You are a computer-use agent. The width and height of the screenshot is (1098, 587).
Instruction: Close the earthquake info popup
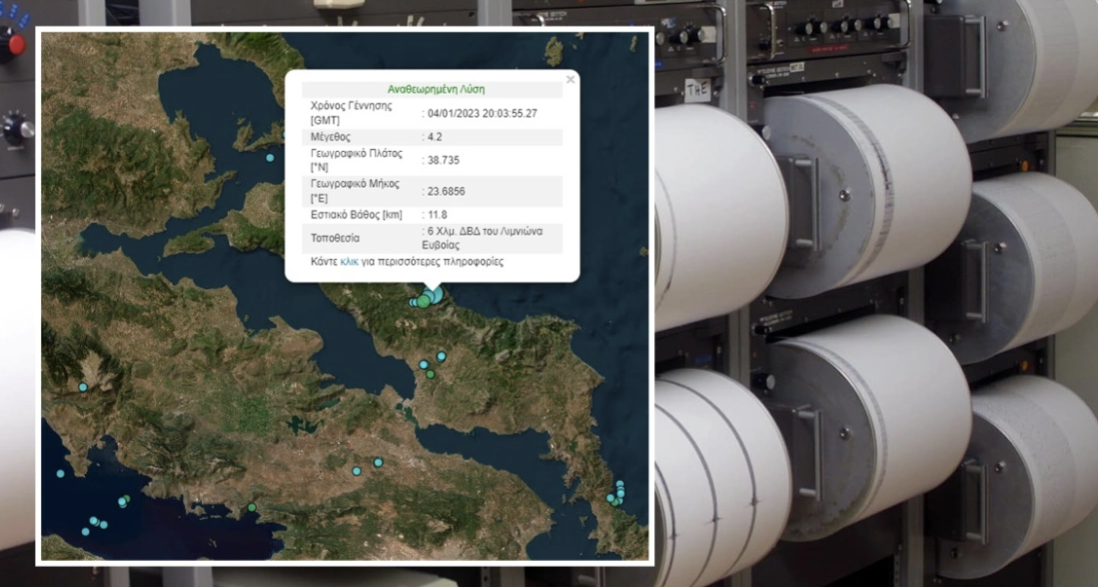click(x=570, y=79)
